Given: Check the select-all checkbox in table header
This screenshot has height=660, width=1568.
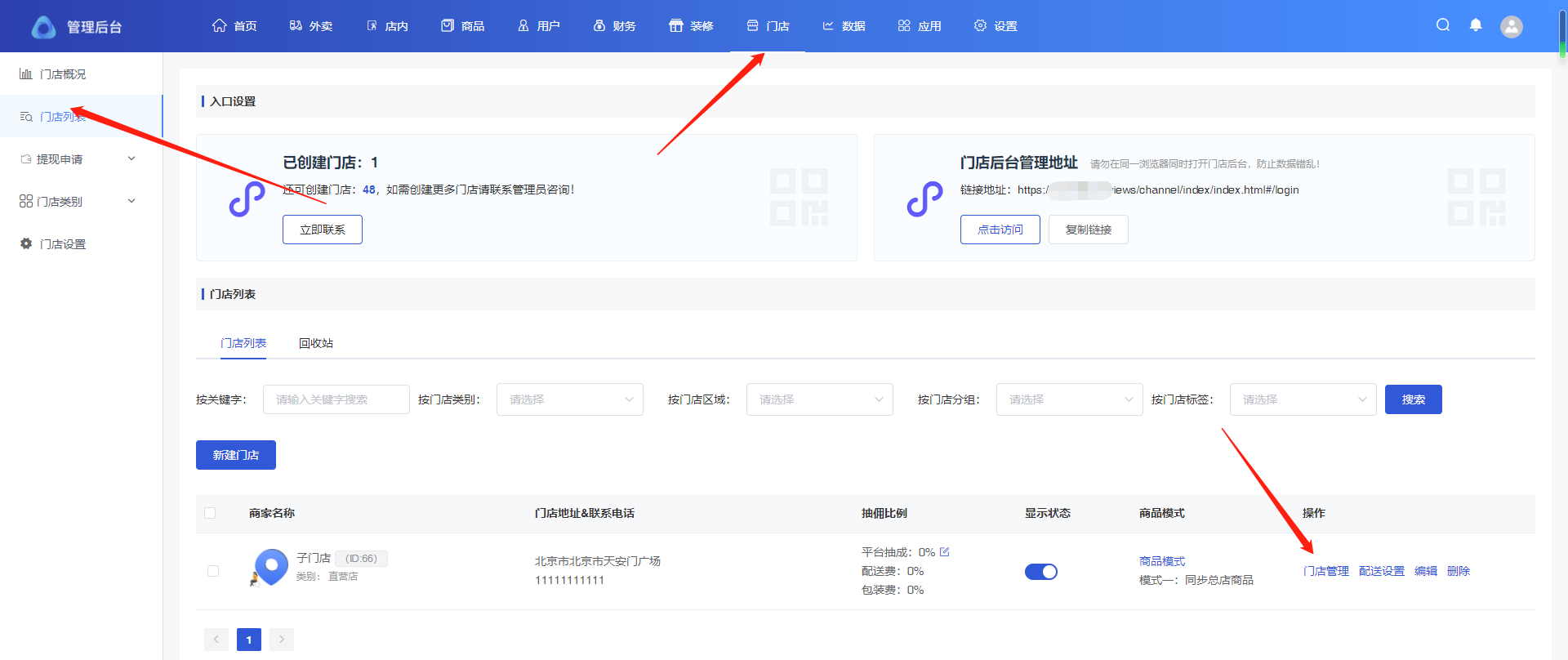Looking at the screenshot, I should coord(210,513).
